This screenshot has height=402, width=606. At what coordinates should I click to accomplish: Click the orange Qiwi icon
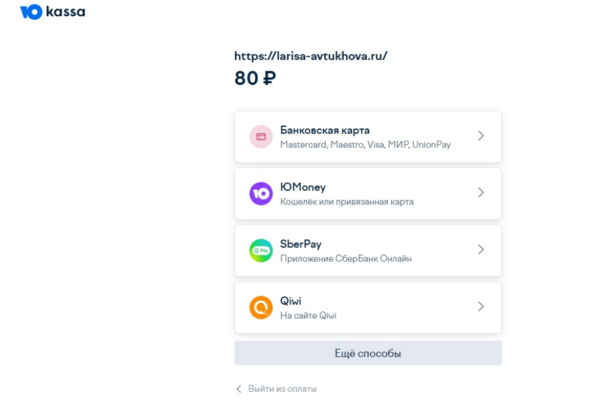tap(261, 307)
